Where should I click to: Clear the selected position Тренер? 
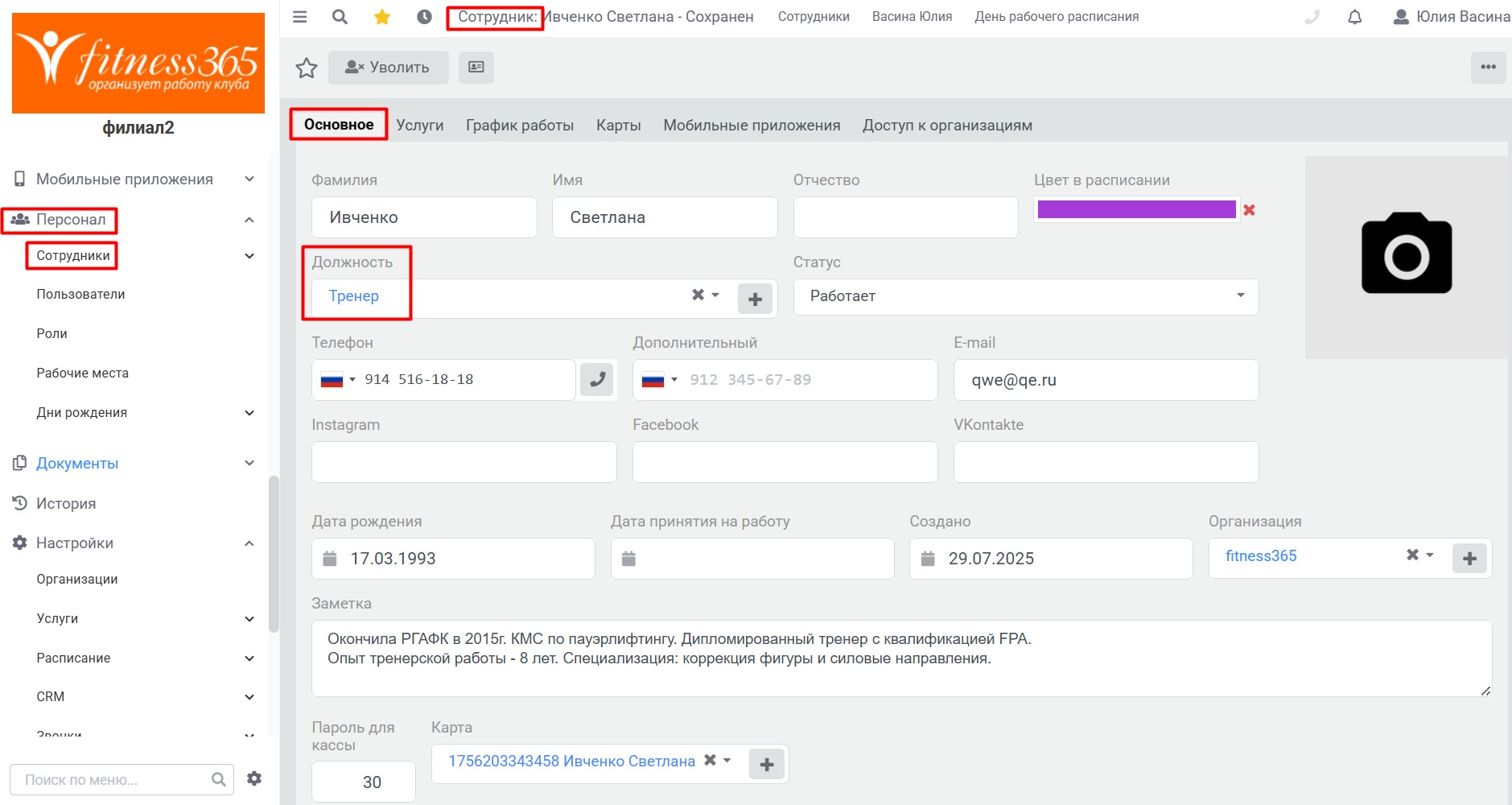tap(698, 295)
